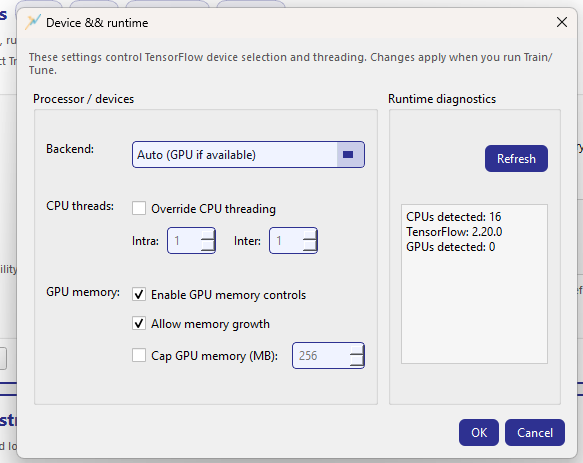
Task: Cancel the Device & runtime dialog
Action: point(535,433)
